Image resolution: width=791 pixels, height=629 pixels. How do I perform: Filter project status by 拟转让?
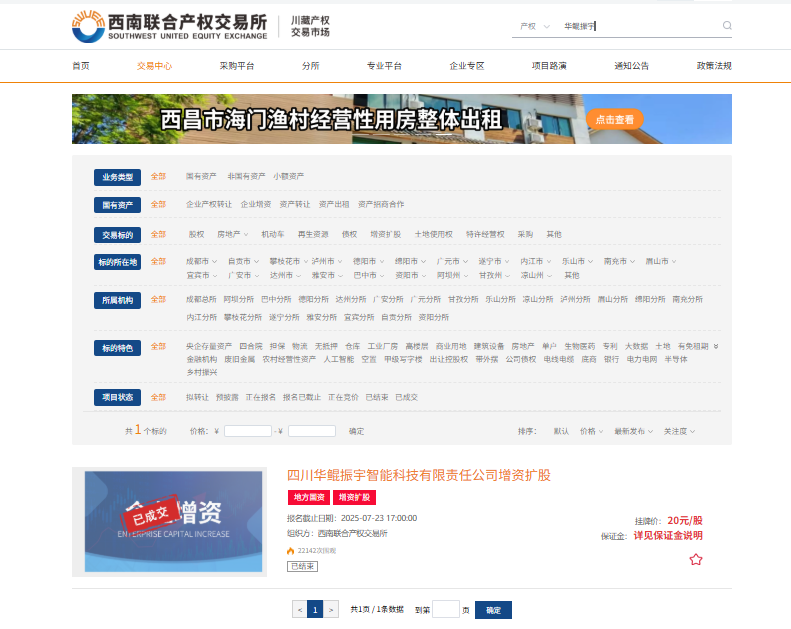[197, 397]
